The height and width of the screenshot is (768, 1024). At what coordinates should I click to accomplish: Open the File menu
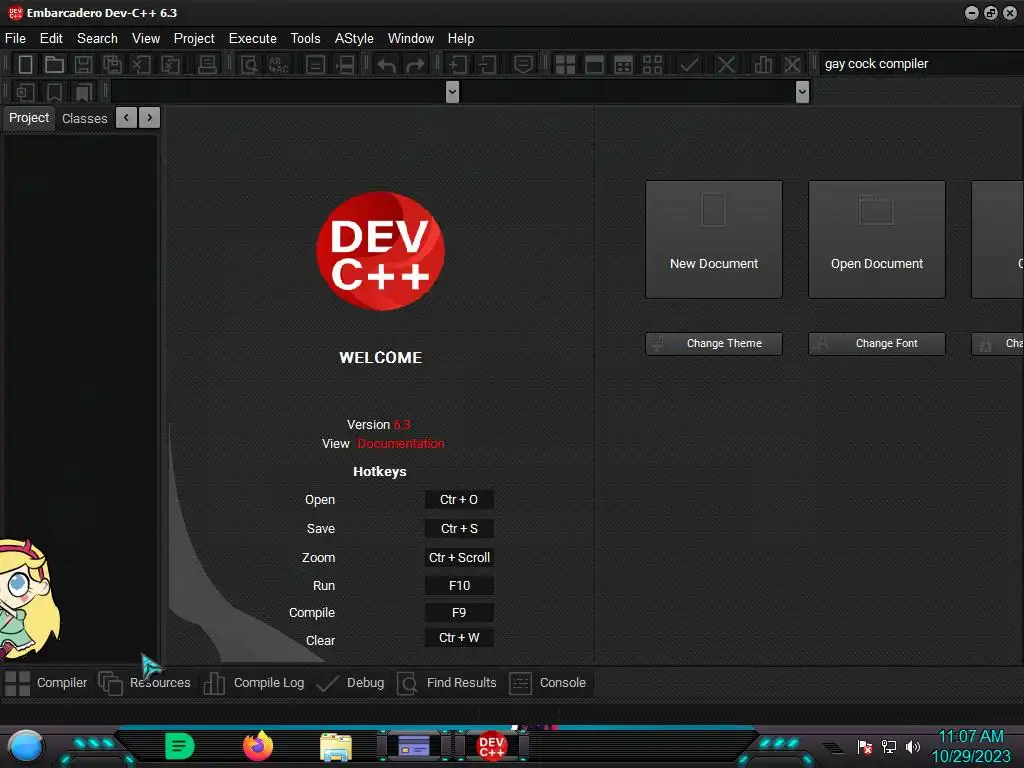pos(16,39)
